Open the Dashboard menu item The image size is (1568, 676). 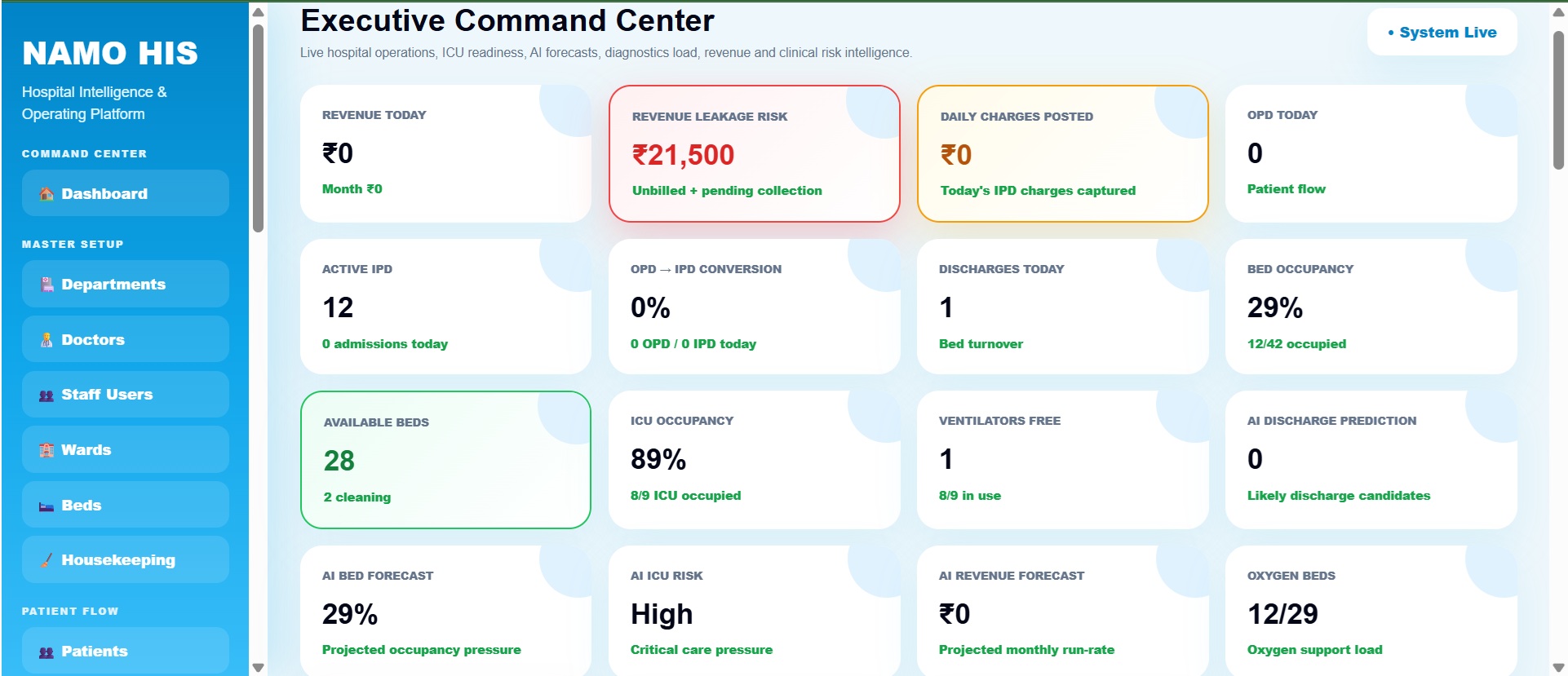(x=126, y=193)
